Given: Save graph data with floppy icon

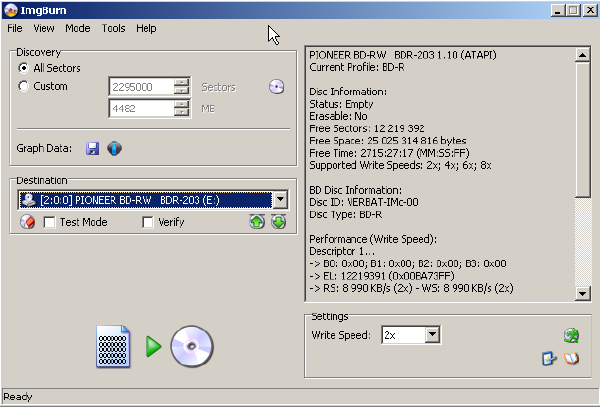Looking at the screenshot, I should tap(92, 148).
